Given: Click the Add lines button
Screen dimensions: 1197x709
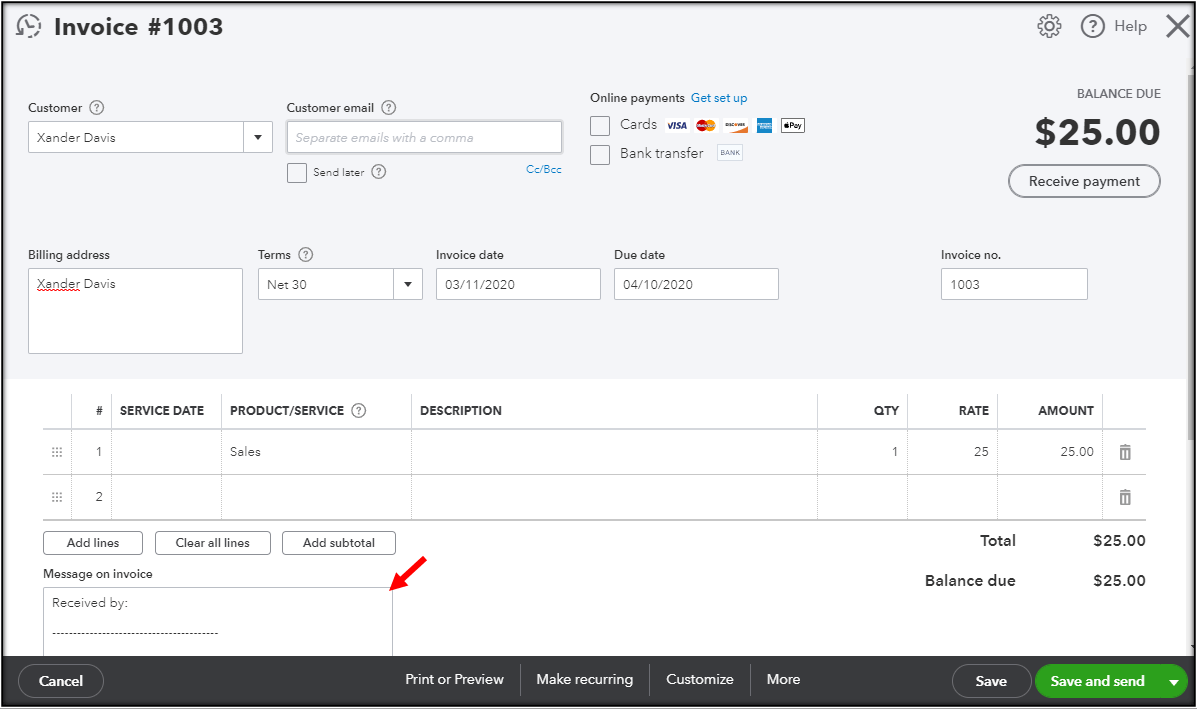Looking at the screenshot, I should (93, 543).
